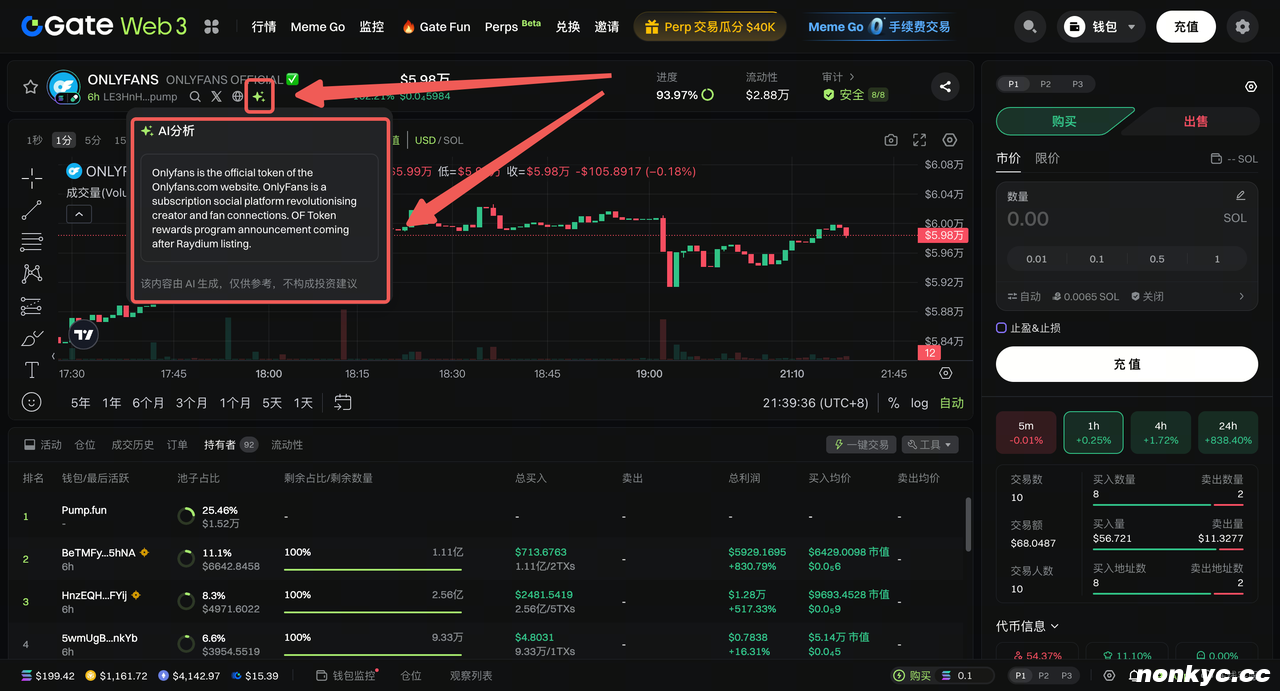Image resolution: width=1280 pixels, height=691 pixels.
Task: Toggle the fullscreen chart icon
Action: [920, 141]
